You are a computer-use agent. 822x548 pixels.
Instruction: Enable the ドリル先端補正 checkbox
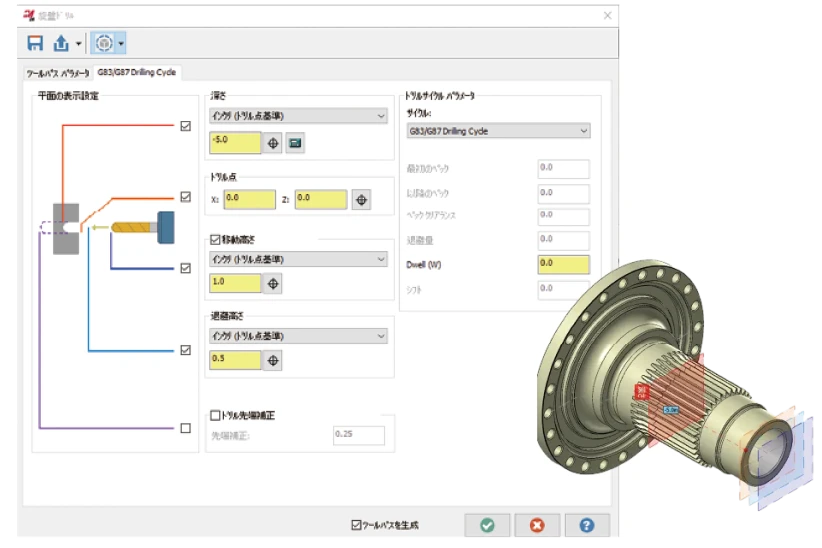(215, 414)
